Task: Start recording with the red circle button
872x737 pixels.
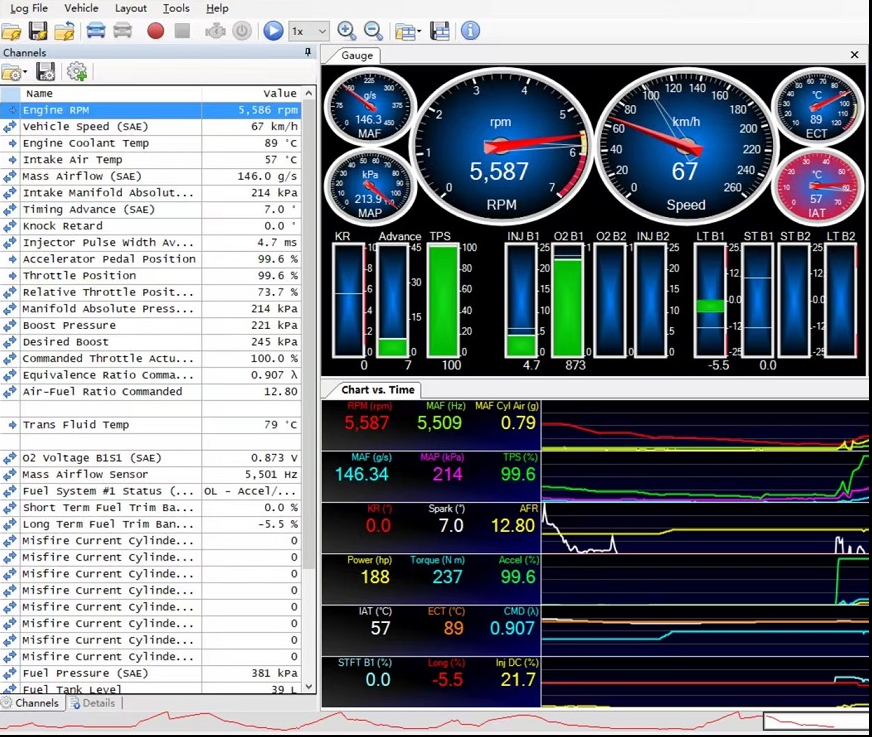Action: click(x=156, y=31)
